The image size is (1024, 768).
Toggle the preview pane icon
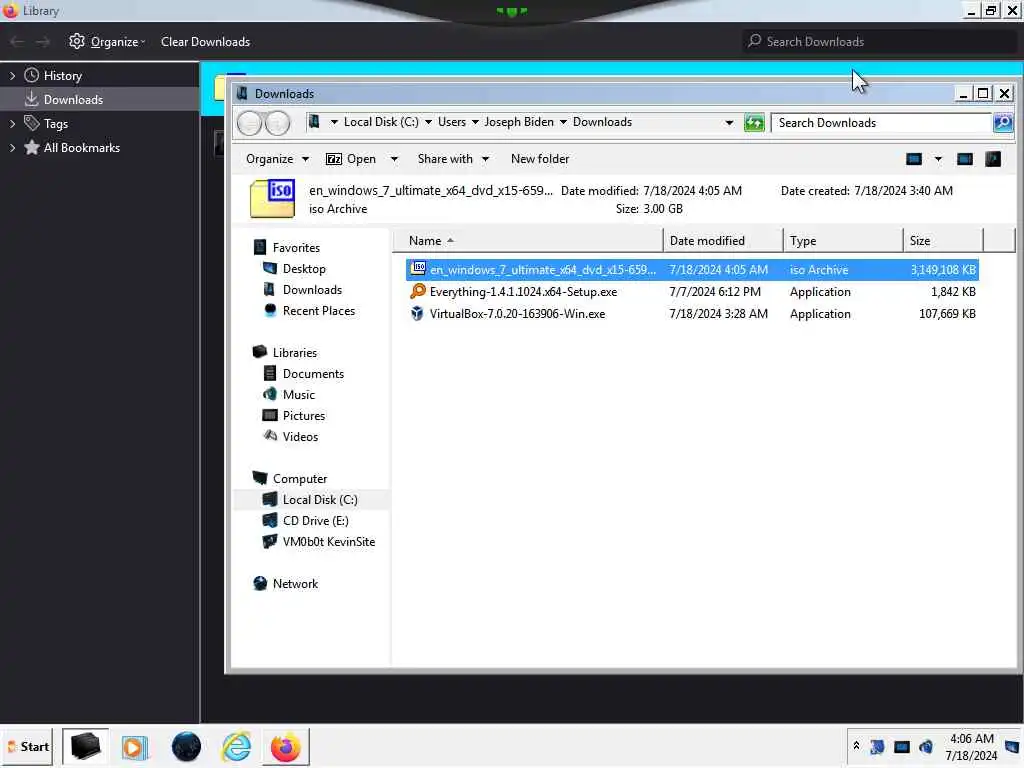coord(965,159)
